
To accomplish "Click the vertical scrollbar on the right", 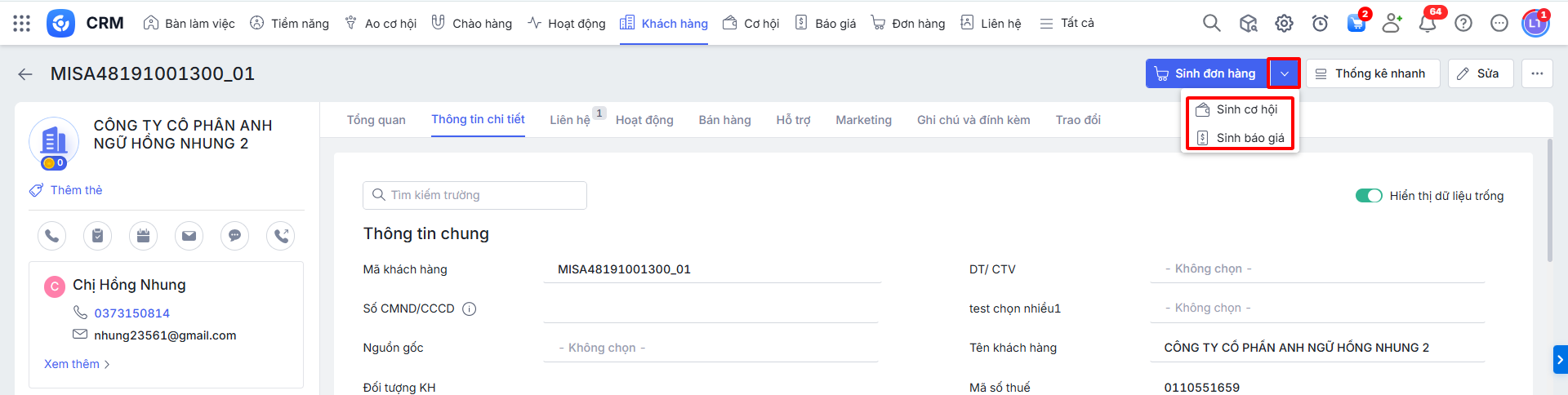I will [x=1549, y=200].
